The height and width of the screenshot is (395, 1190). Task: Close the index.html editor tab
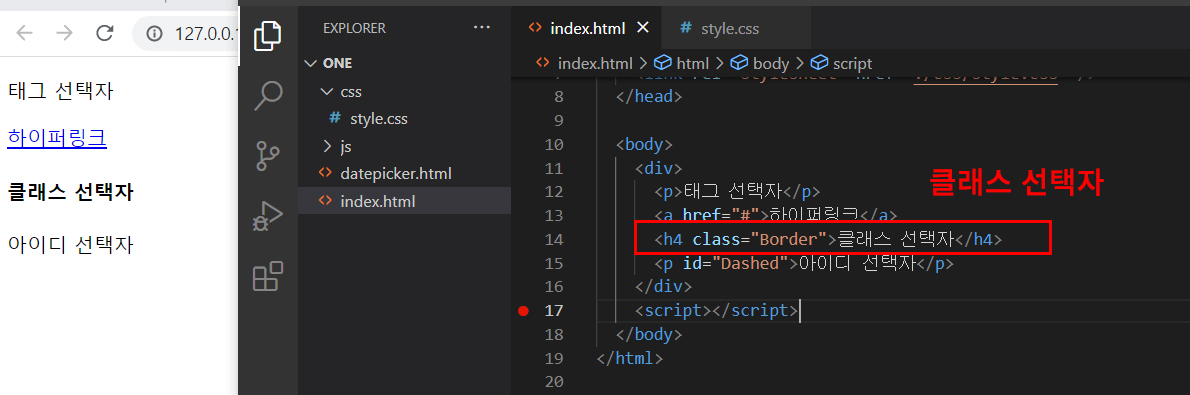pyautogui.click(x=642, y=28)
